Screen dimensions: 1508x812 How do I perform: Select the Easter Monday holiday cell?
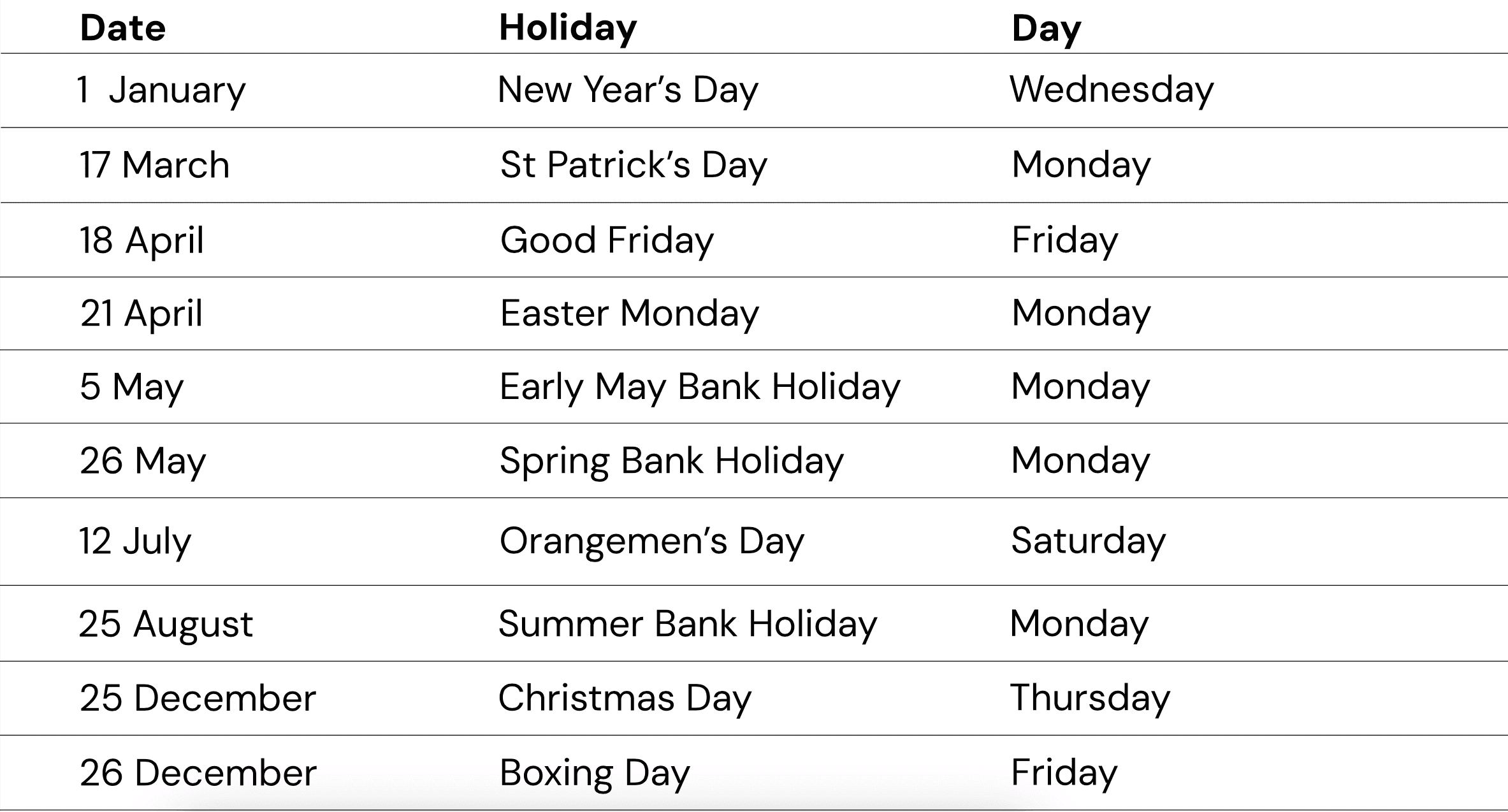[630, 313]
